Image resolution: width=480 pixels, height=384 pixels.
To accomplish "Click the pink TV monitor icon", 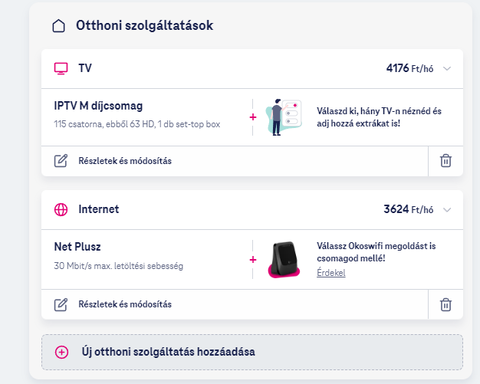I will click(x=61, y=68).
